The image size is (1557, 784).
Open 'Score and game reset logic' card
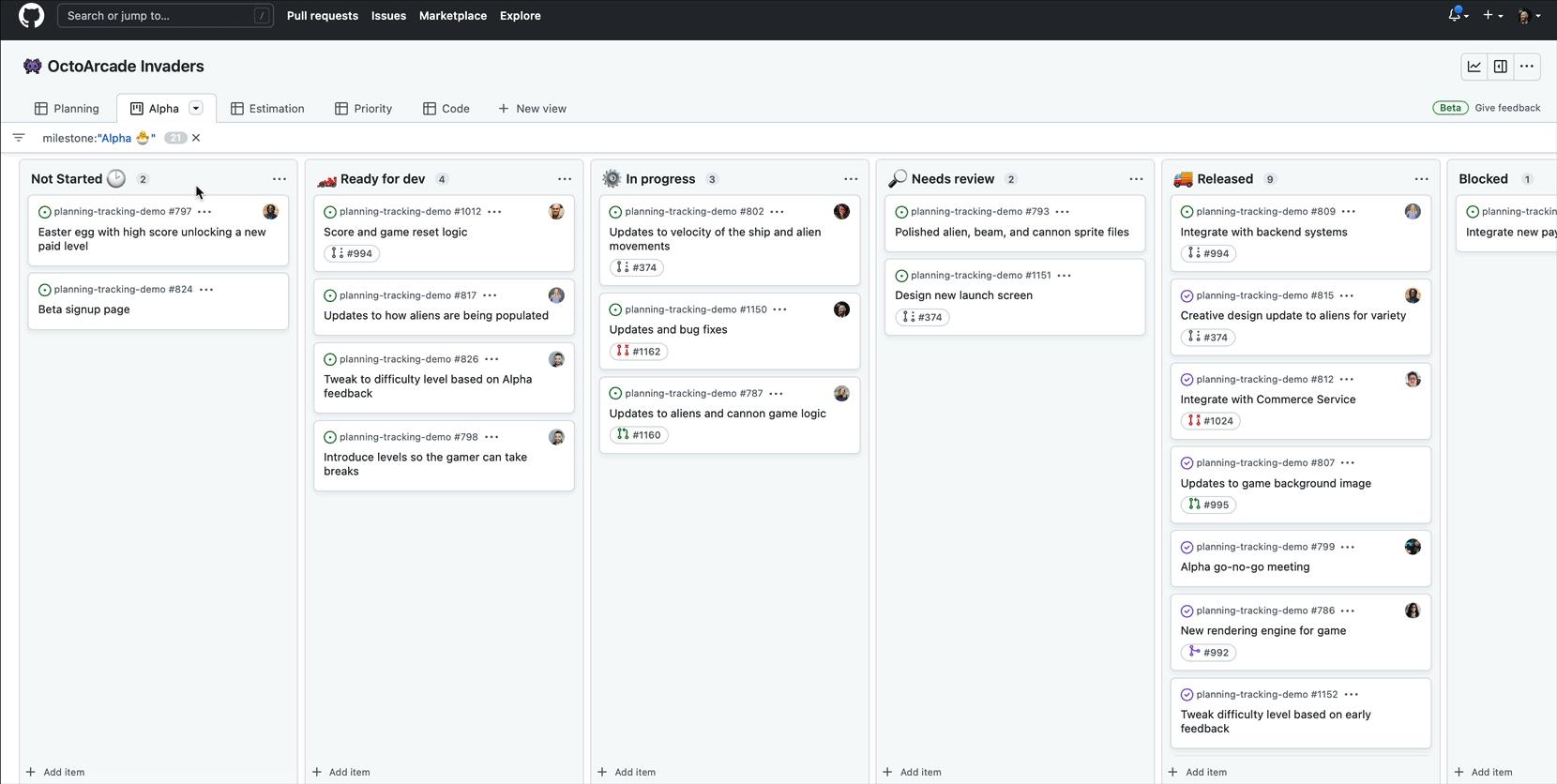396,233
